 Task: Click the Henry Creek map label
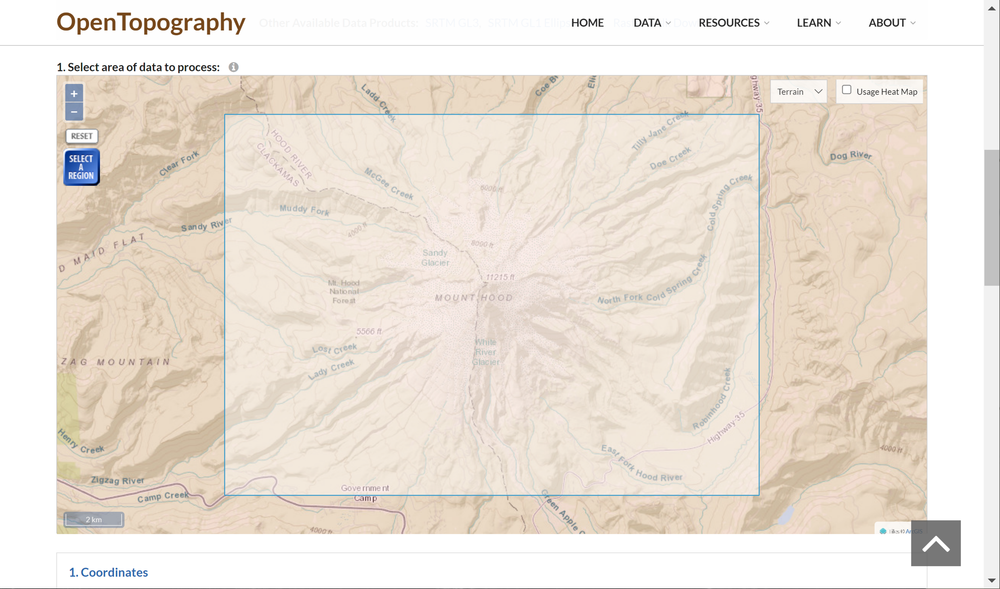pyautogui.click(x=81, y=441)
